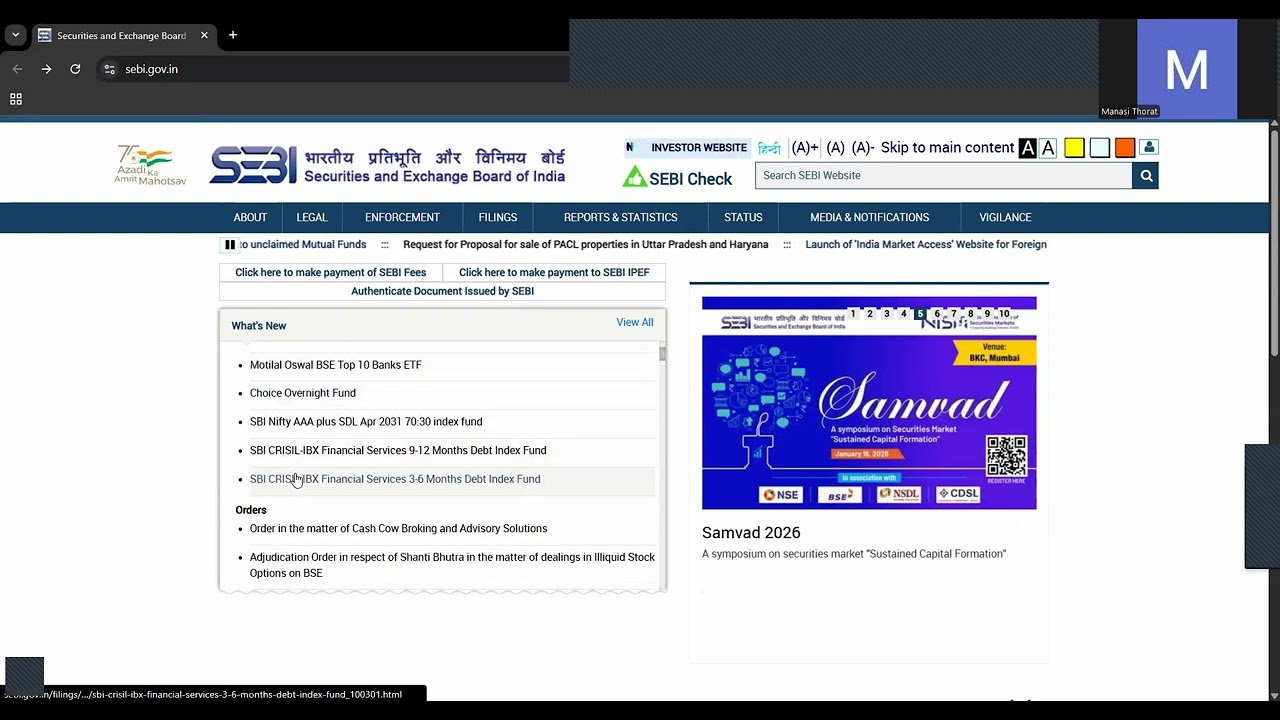Go back in browser history
Viewport: 1280px width, 720px height.
(x=17, y=69)
